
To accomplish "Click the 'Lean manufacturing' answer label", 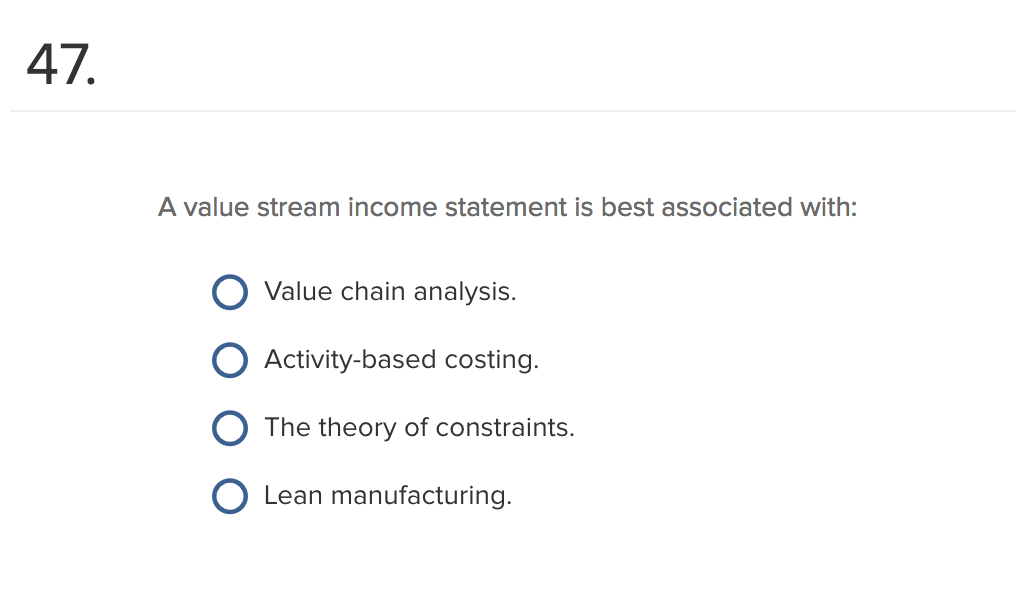I will 387,496.
